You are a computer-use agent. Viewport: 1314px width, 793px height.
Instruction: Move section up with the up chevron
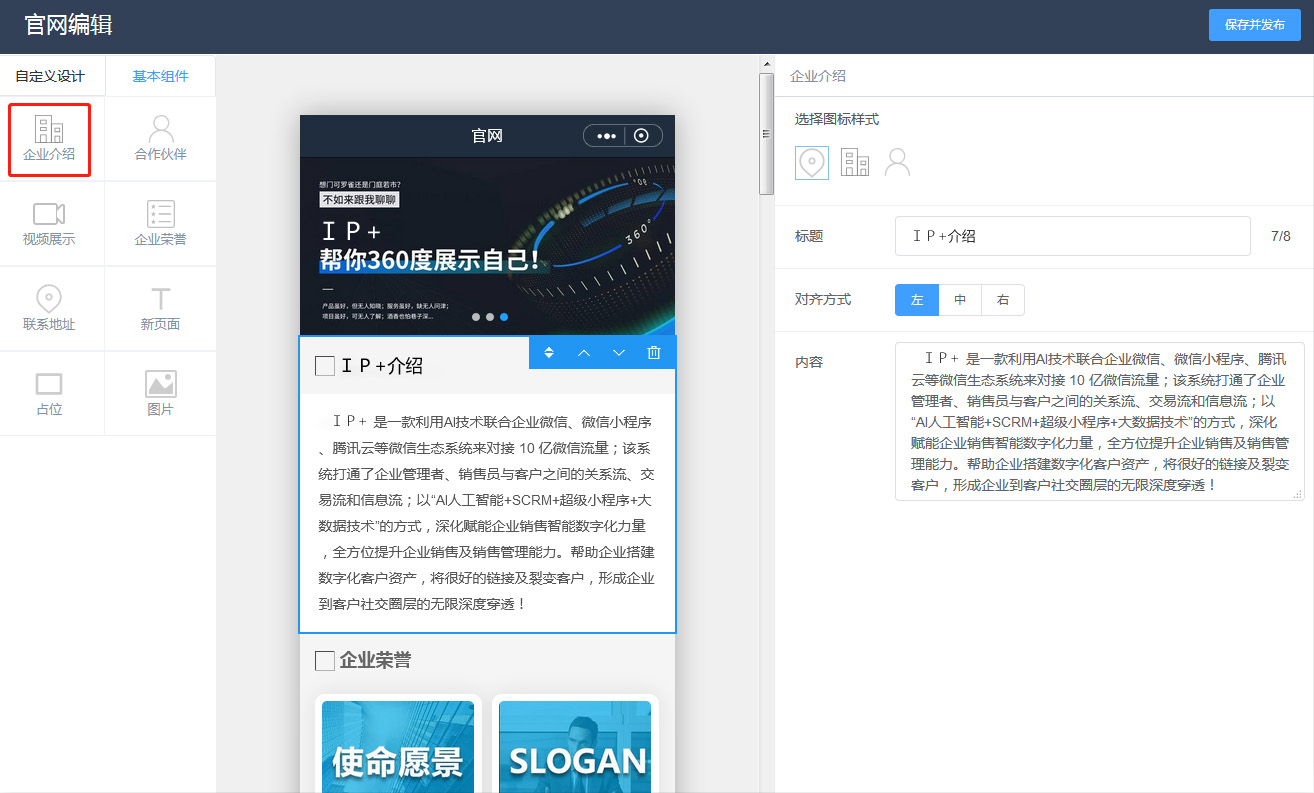pos(584,352)
